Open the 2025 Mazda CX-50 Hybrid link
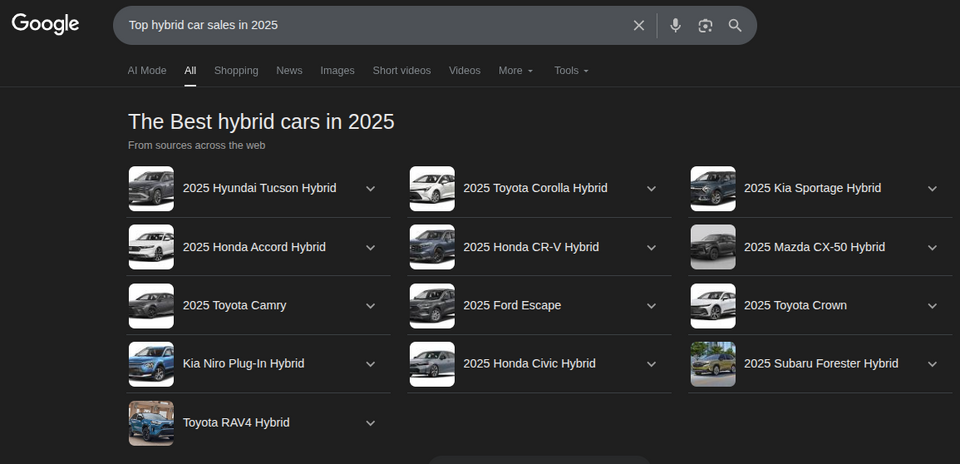Image resolution: width=960 pixels, height=464 pixels. tap(814, 247)
